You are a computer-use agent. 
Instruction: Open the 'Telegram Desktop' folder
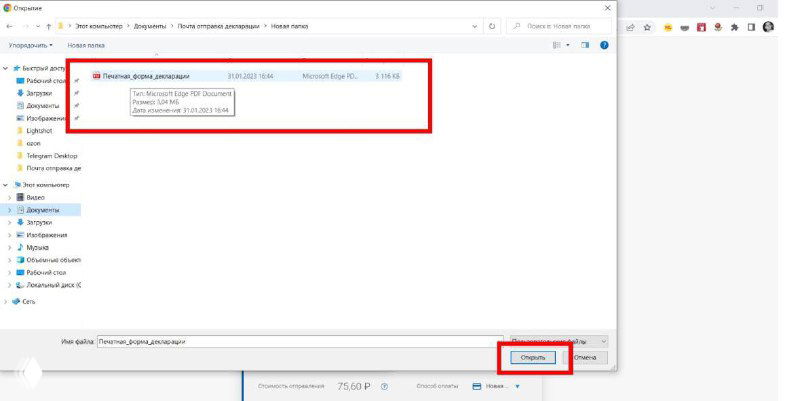tap(52, 156)
